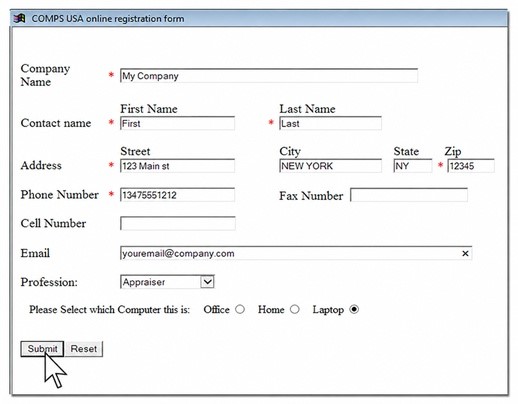Click the Fax Number label
The width and height of the screenshot is (518, 404).
(311, 196)
